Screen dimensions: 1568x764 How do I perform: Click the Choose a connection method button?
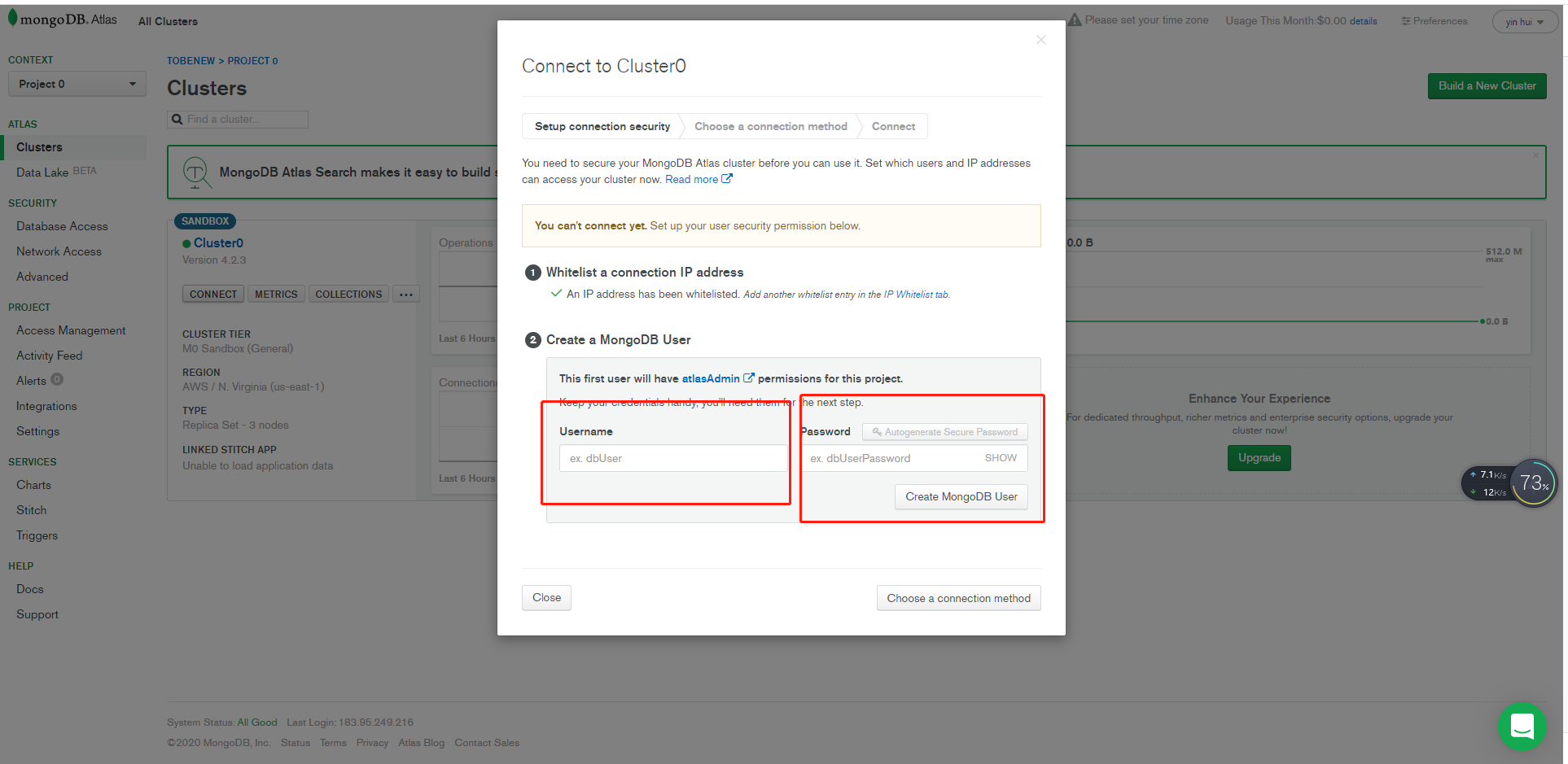click(x=958, y=598)
